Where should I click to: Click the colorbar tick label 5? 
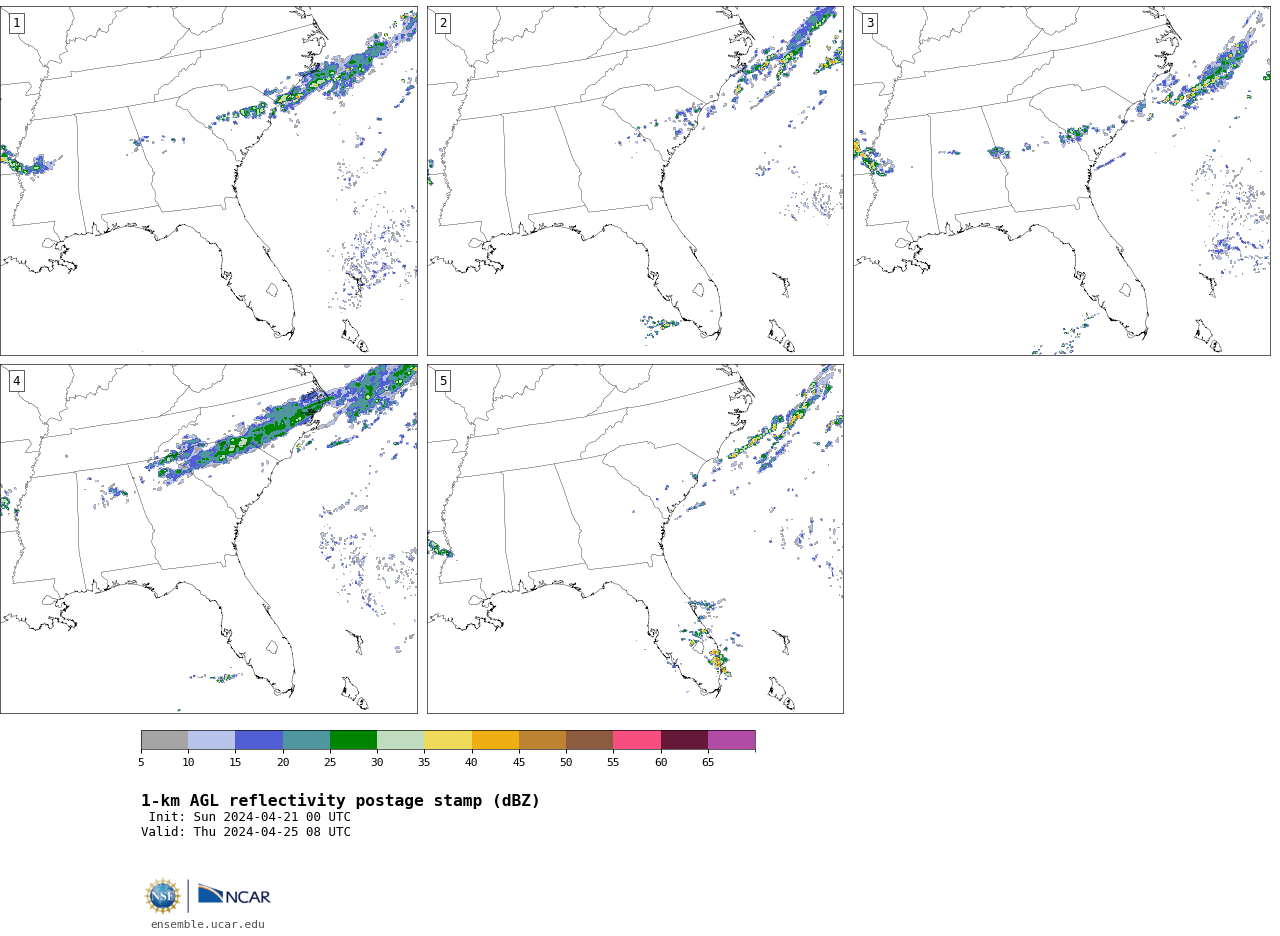coord(141,763)
